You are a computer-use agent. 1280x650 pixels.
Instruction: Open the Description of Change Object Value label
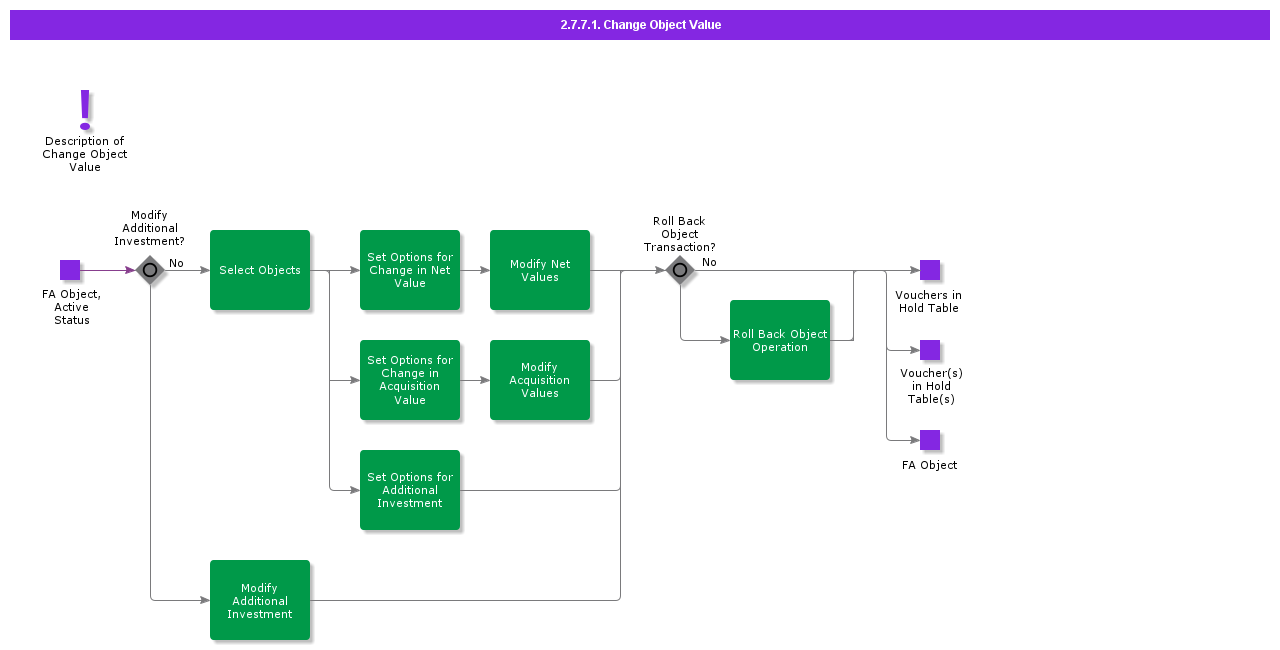84,154
